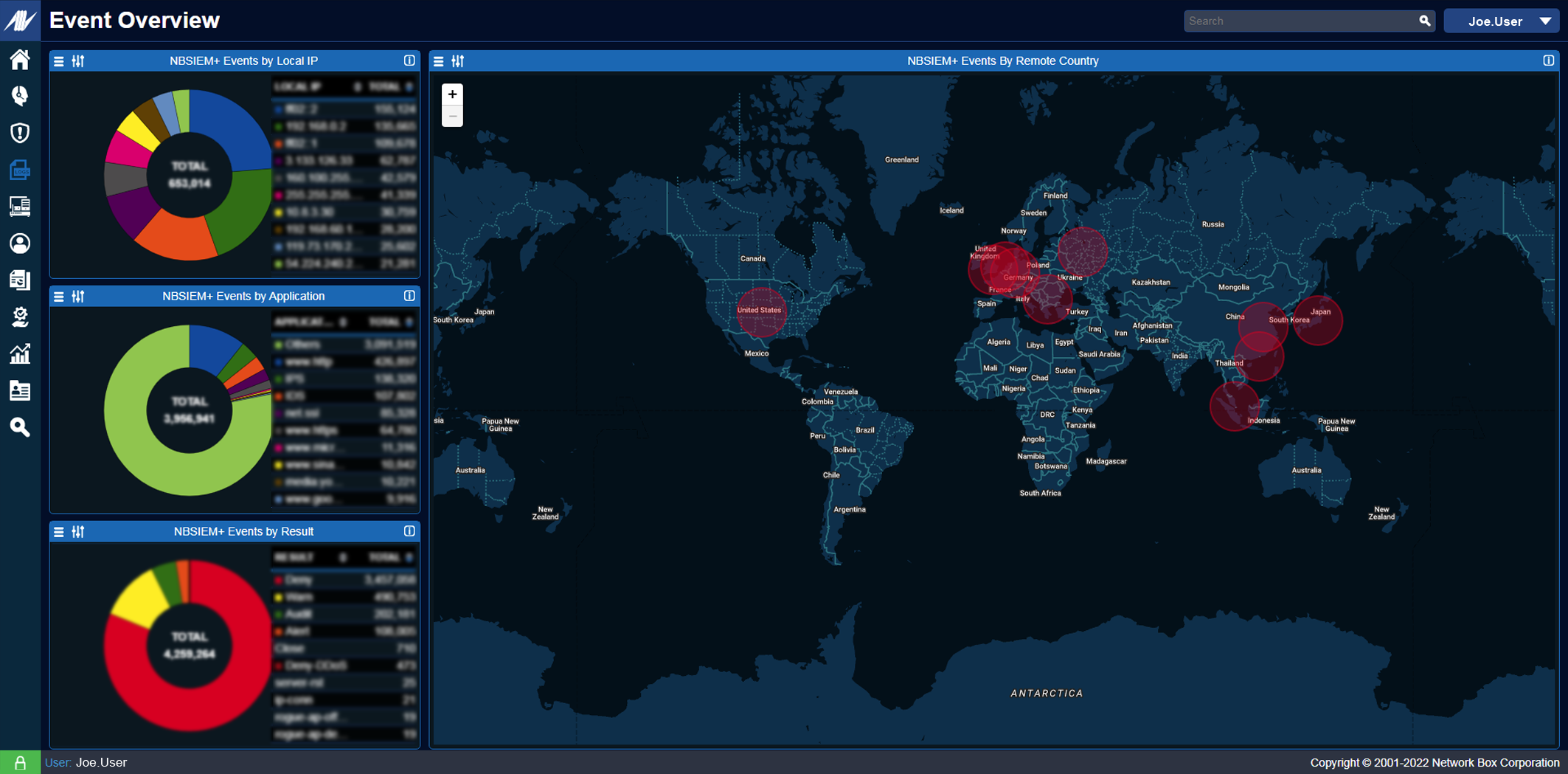Open hamburger menu of Events by Application
This screenshot has width=1568, height=774.
(x=59, y=297)
